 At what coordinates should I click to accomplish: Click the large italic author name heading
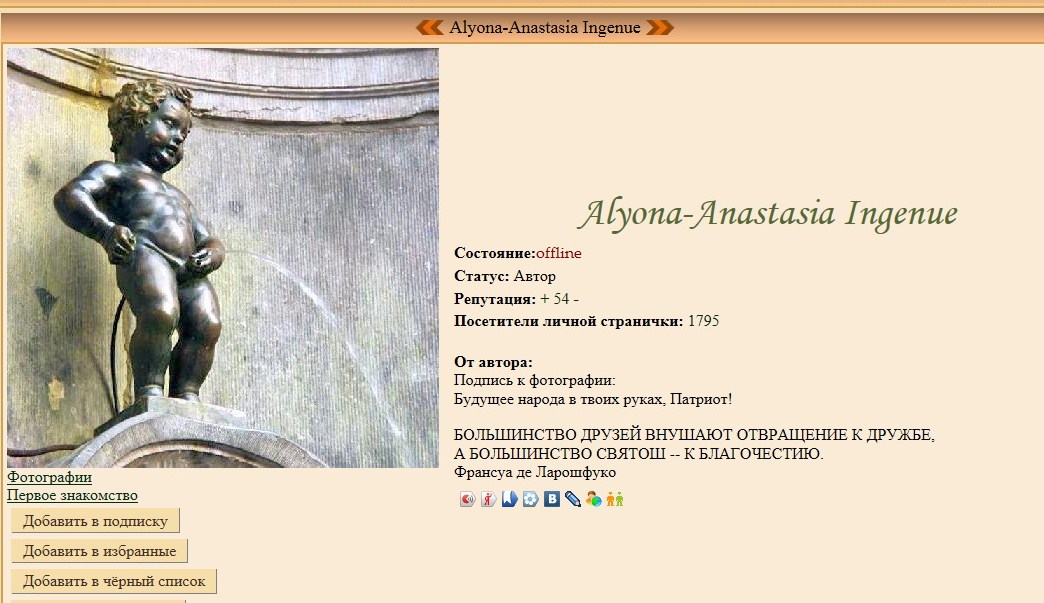coord(768,214)
